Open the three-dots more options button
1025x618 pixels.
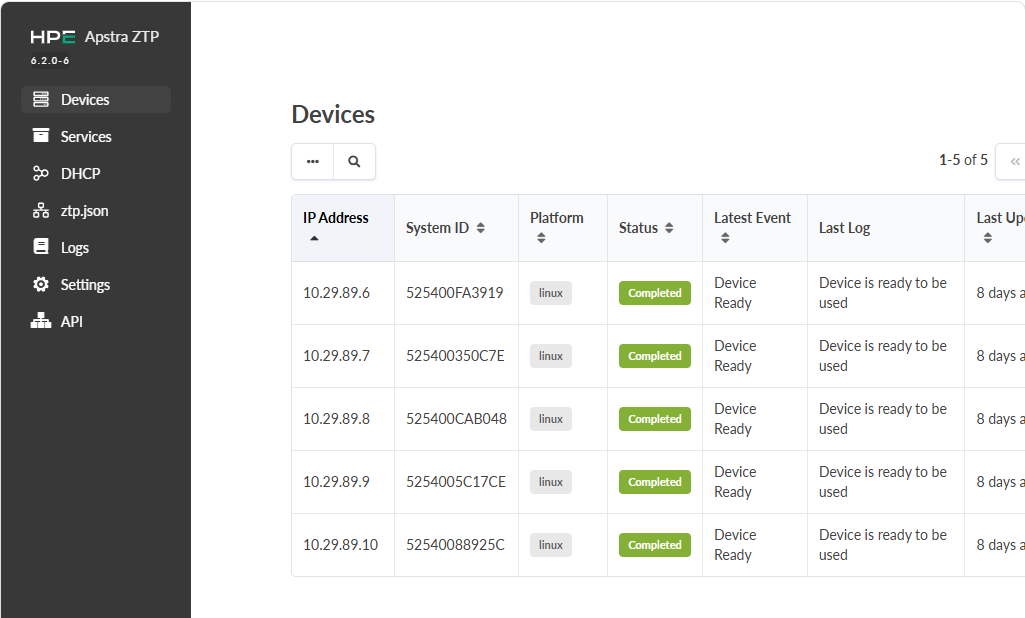point(312,162)
